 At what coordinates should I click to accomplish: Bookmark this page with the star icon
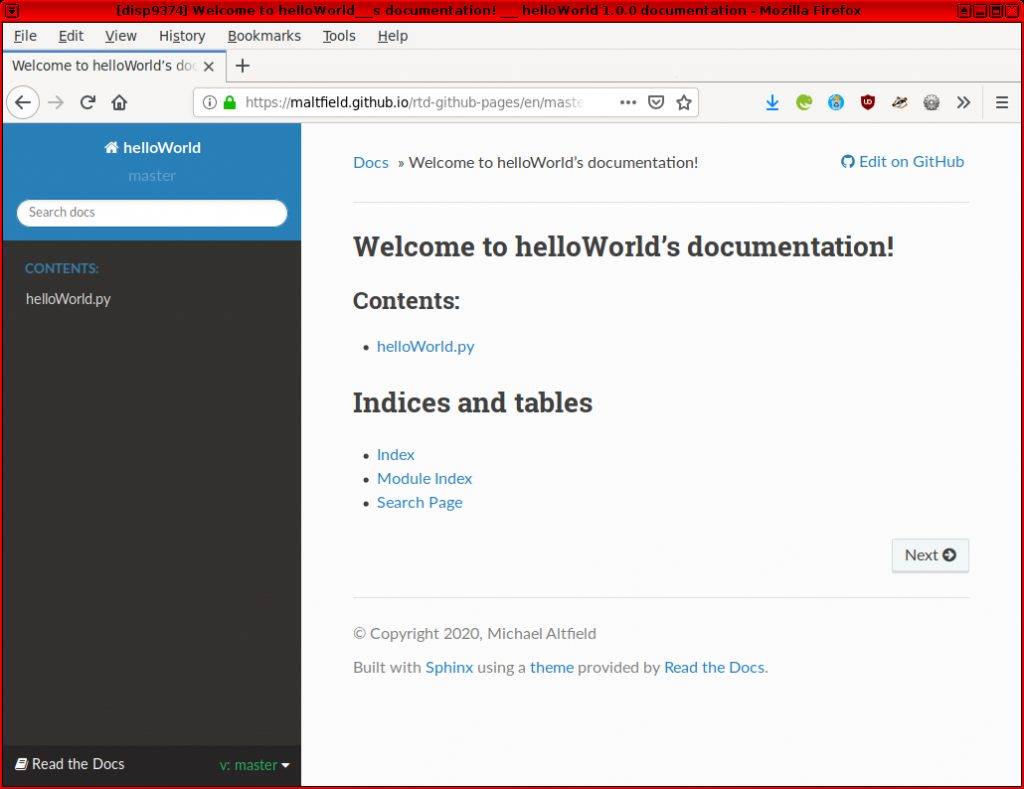point(684,102)
